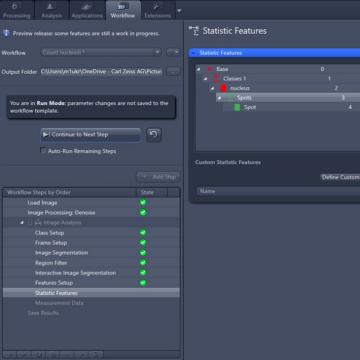The width and height of the screenshot is (360, 360).
Task: Click the Image Analysis step icon
Action: (38, 223)
